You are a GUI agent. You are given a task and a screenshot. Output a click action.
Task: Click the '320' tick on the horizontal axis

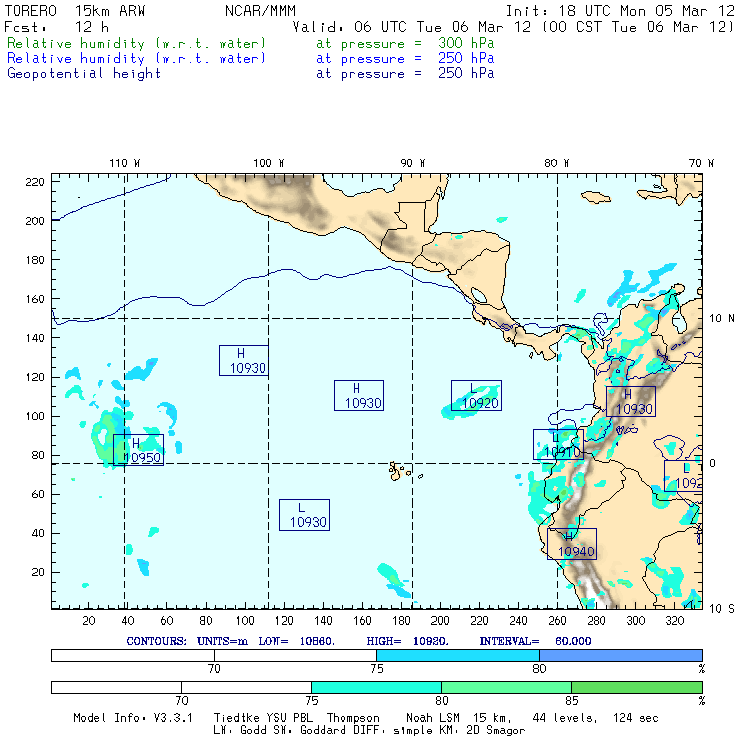(x=674, y=621)
